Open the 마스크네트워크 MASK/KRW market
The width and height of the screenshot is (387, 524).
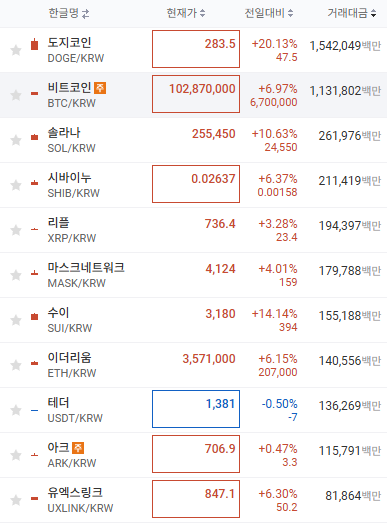click(86, 275)
